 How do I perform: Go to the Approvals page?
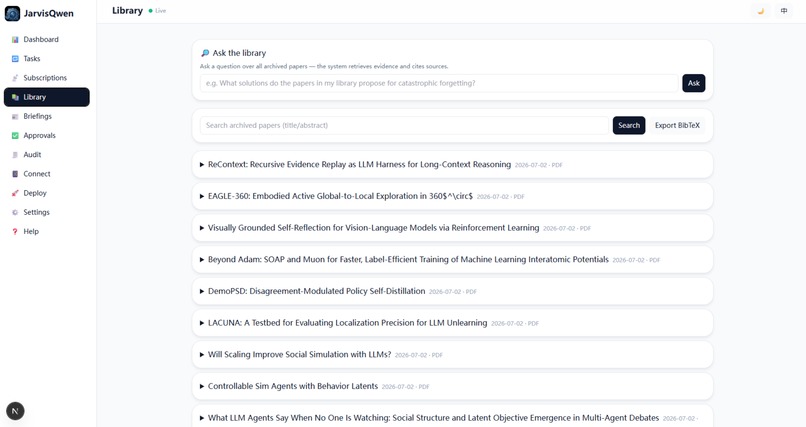[47, 136]
